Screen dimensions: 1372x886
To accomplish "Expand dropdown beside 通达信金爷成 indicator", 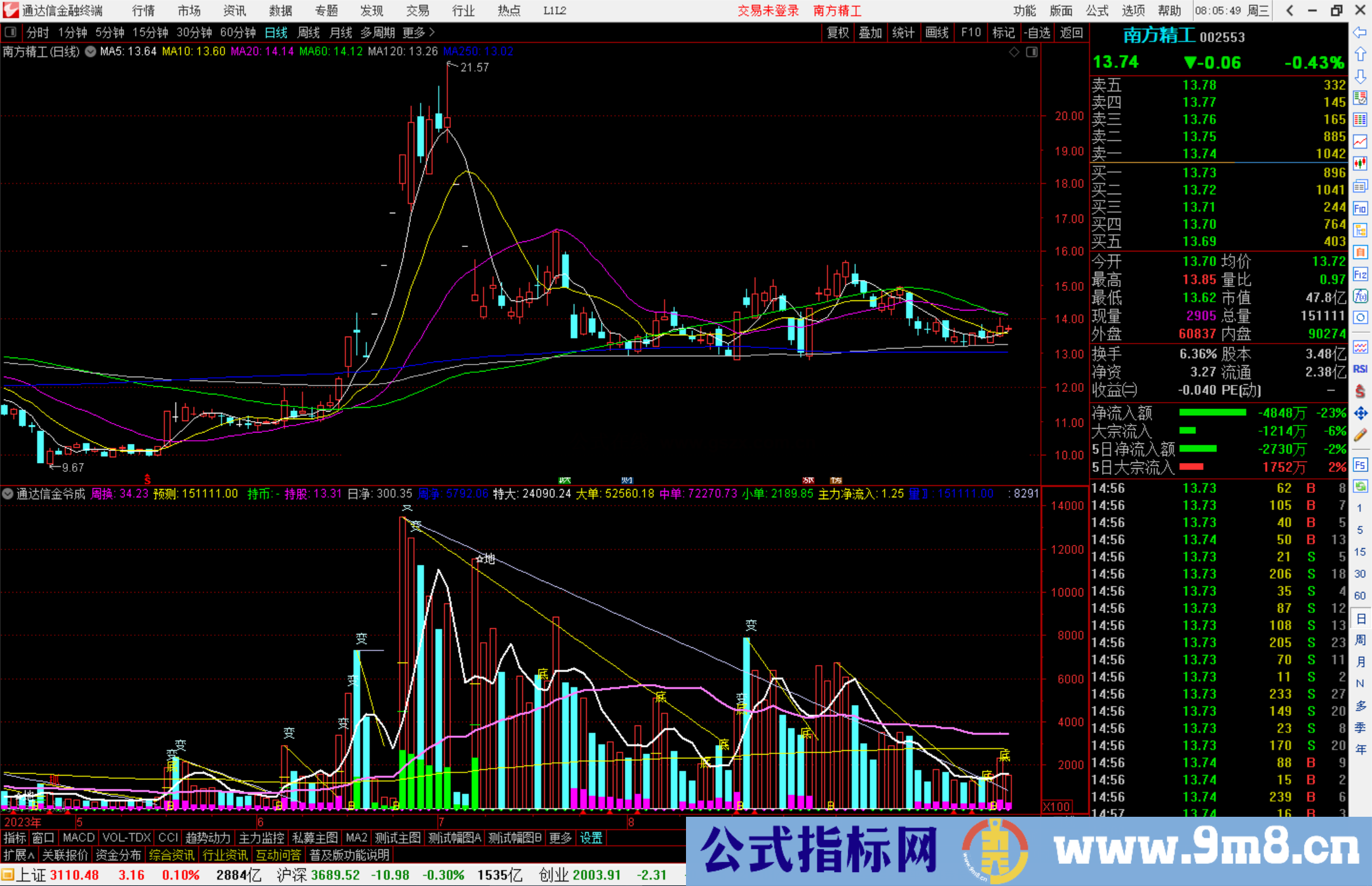I will click(8, 493).
